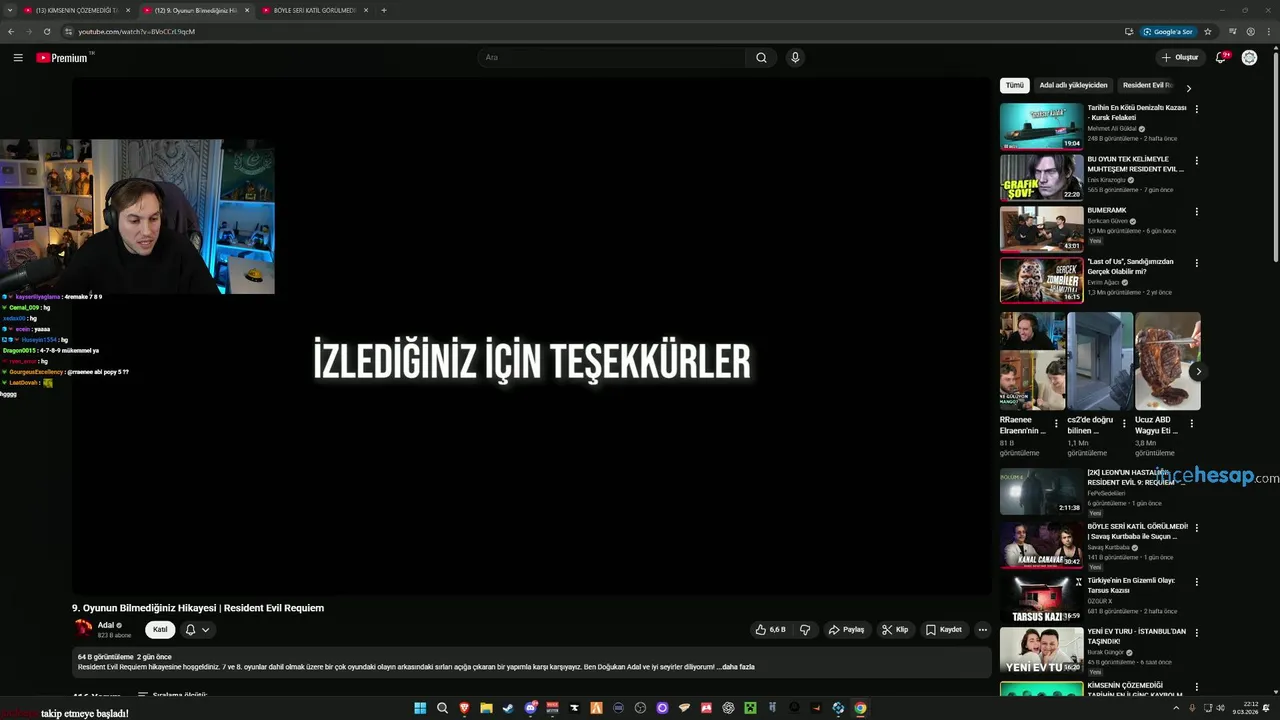Open the account avatar menu
Screen dimensions: 1280x720
(1249, 58)
